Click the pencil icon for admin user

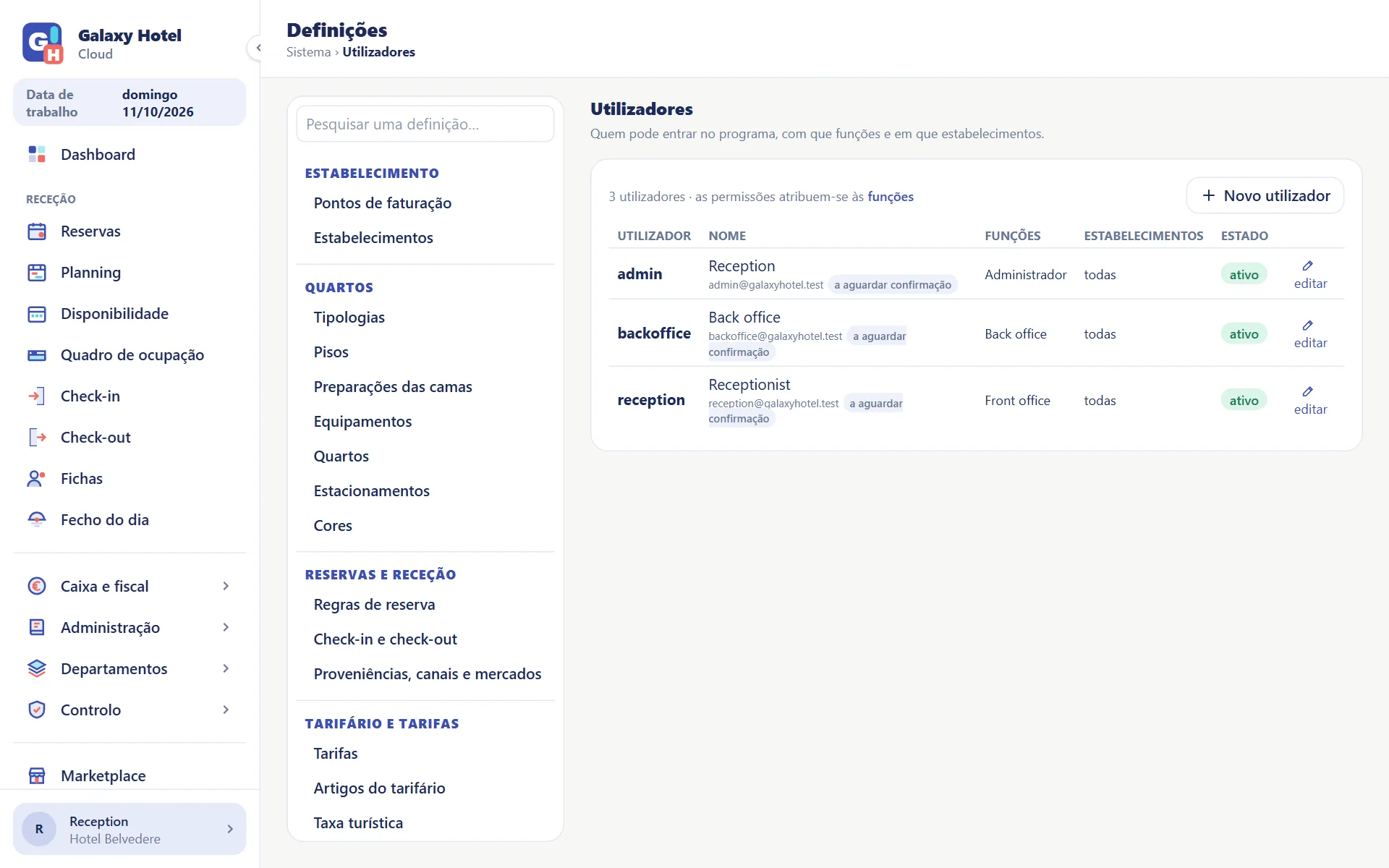pos(1307,266)
